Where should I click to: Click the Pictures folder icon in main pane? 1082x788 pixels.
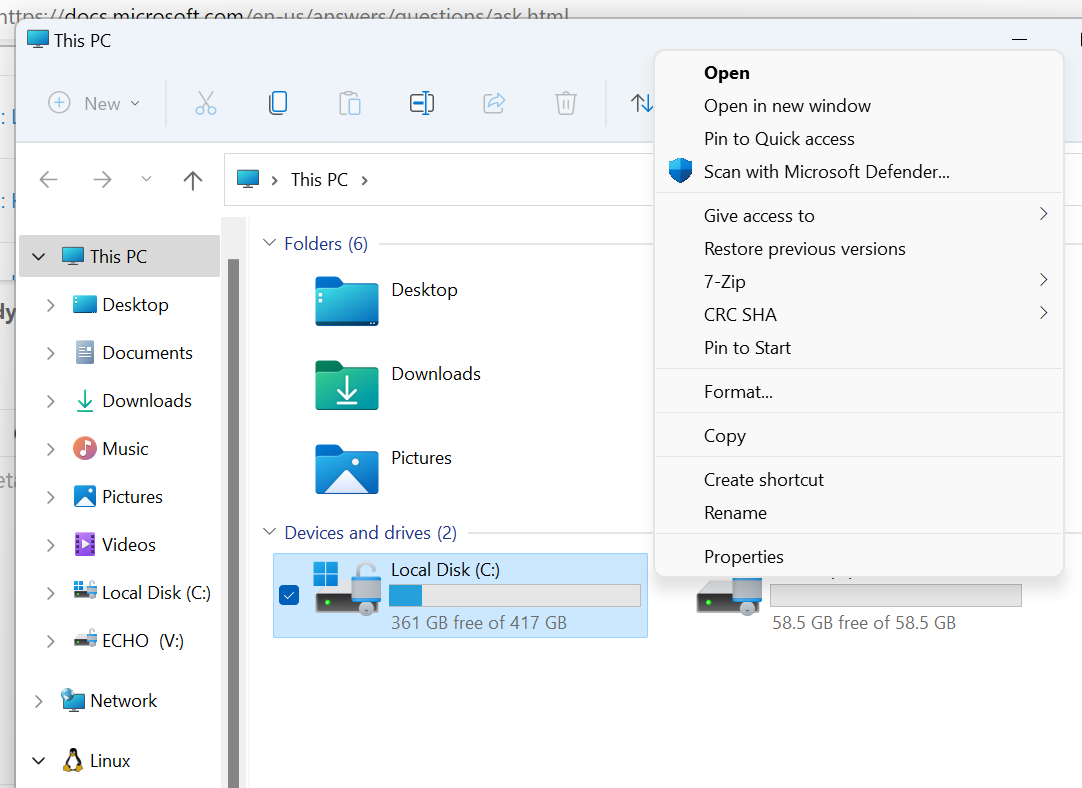346,469
